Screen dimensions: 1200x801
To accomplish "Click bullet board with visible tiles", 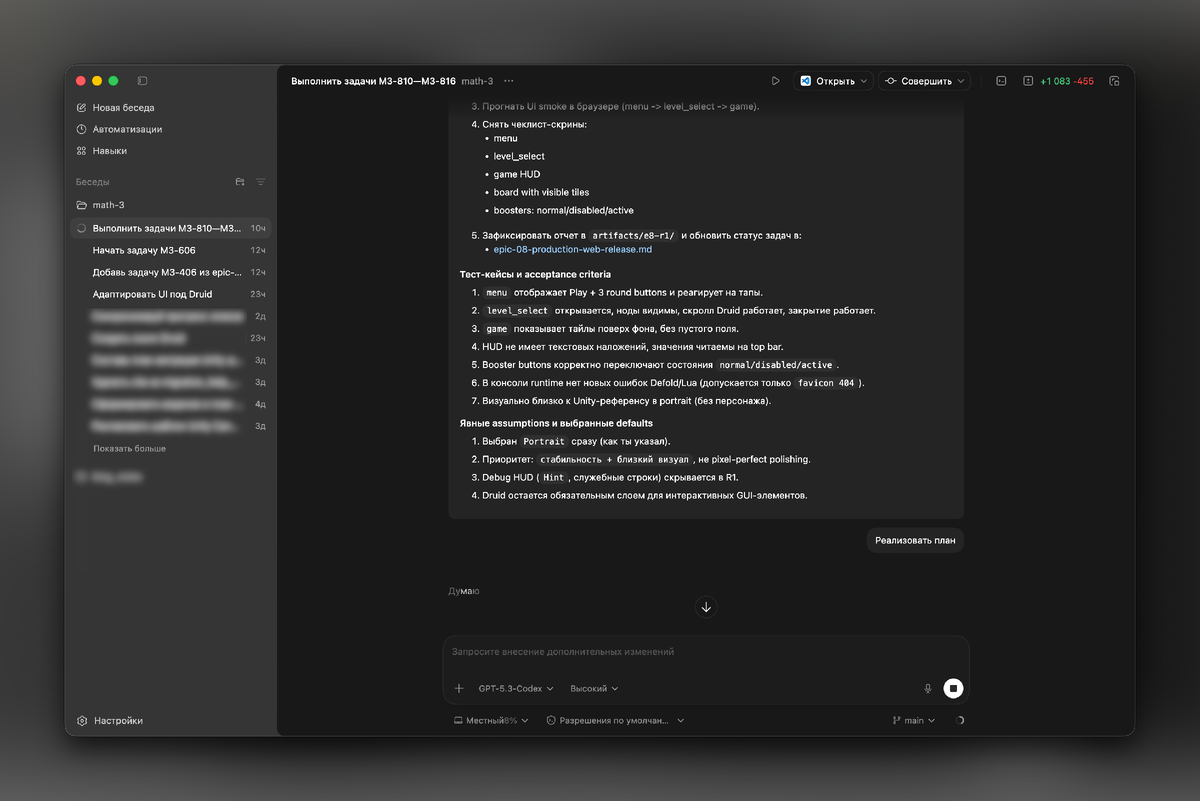I will pos(541,192).
